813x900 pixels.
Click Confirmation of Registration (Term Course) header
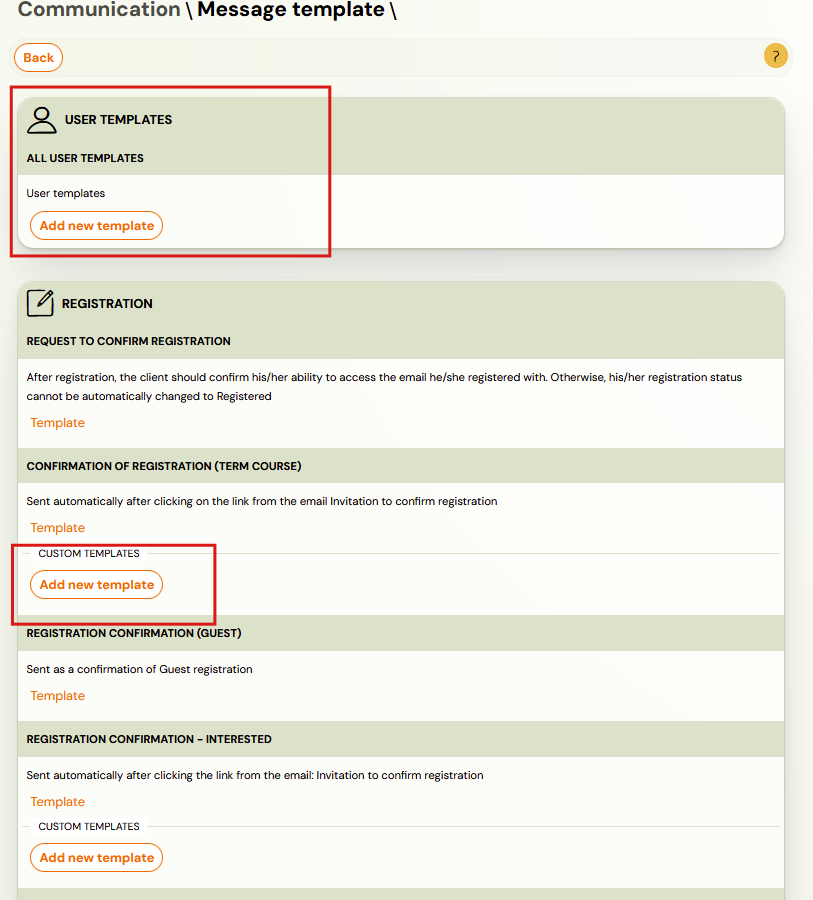163,466
